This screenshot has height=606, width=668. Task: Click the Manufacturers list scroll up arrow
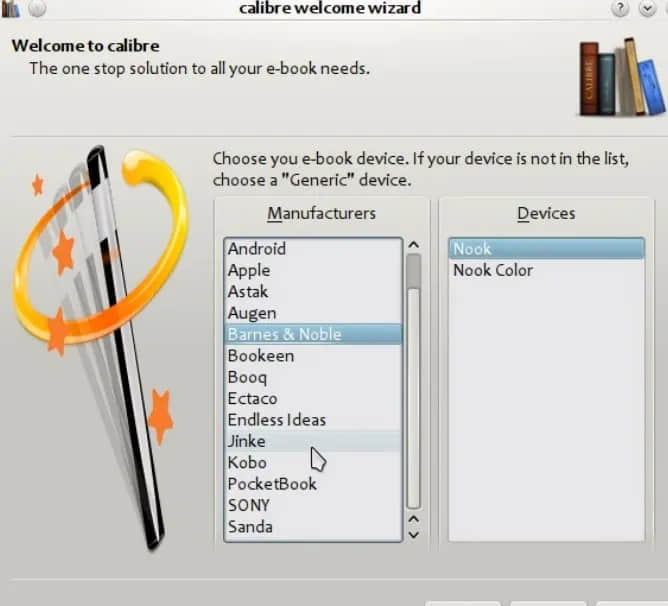[x=413, y=245]
